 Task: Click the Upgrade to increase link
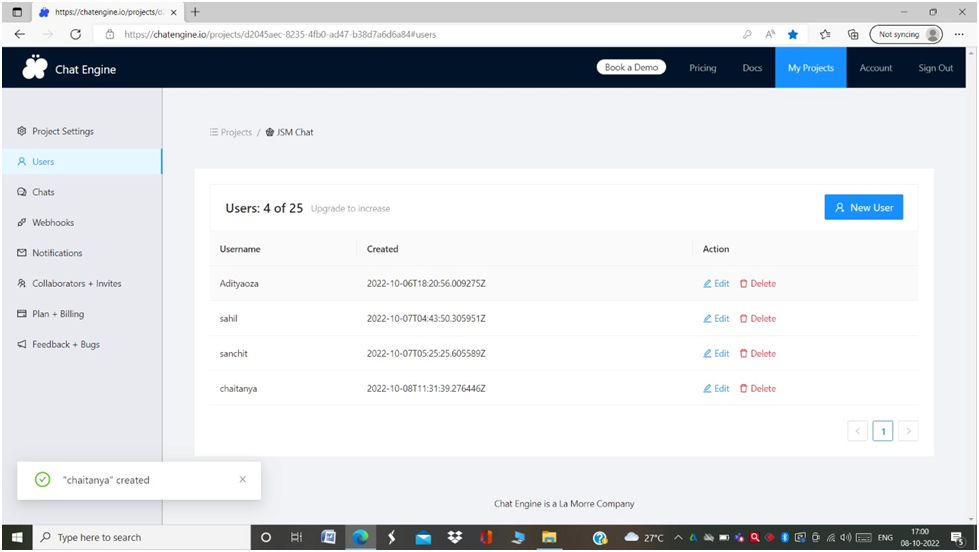350,209
